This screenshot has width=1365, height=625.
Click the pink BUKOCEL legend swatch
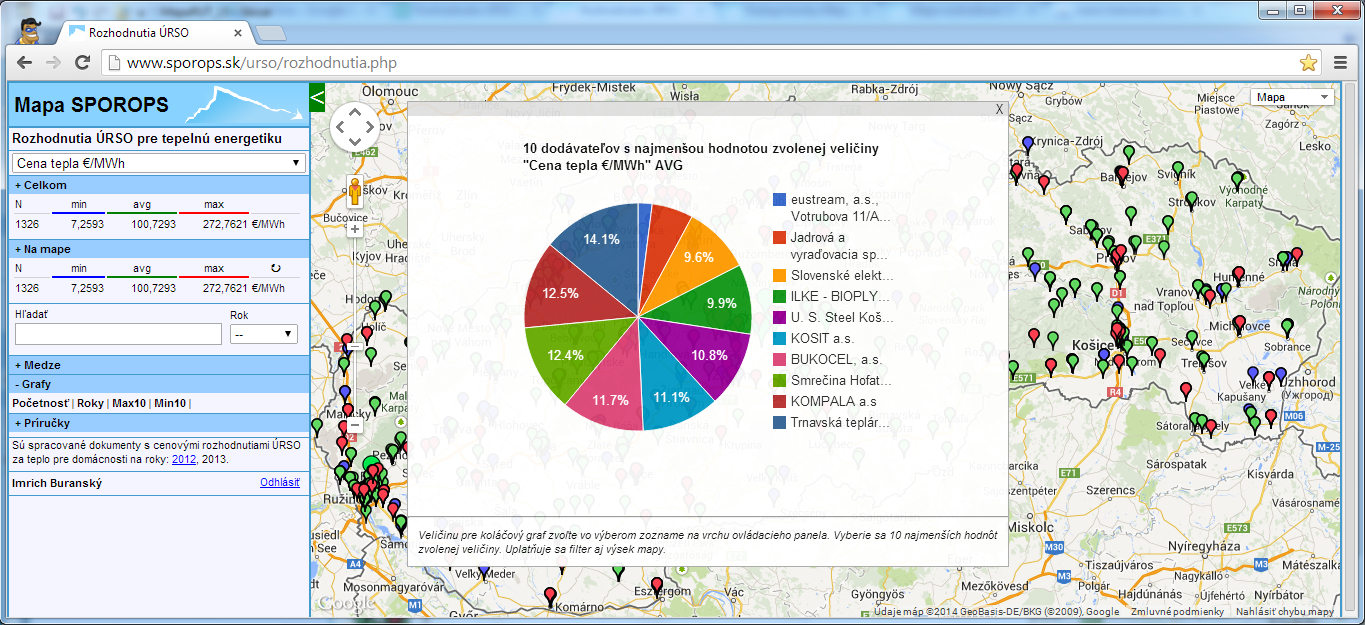point(779,359)
